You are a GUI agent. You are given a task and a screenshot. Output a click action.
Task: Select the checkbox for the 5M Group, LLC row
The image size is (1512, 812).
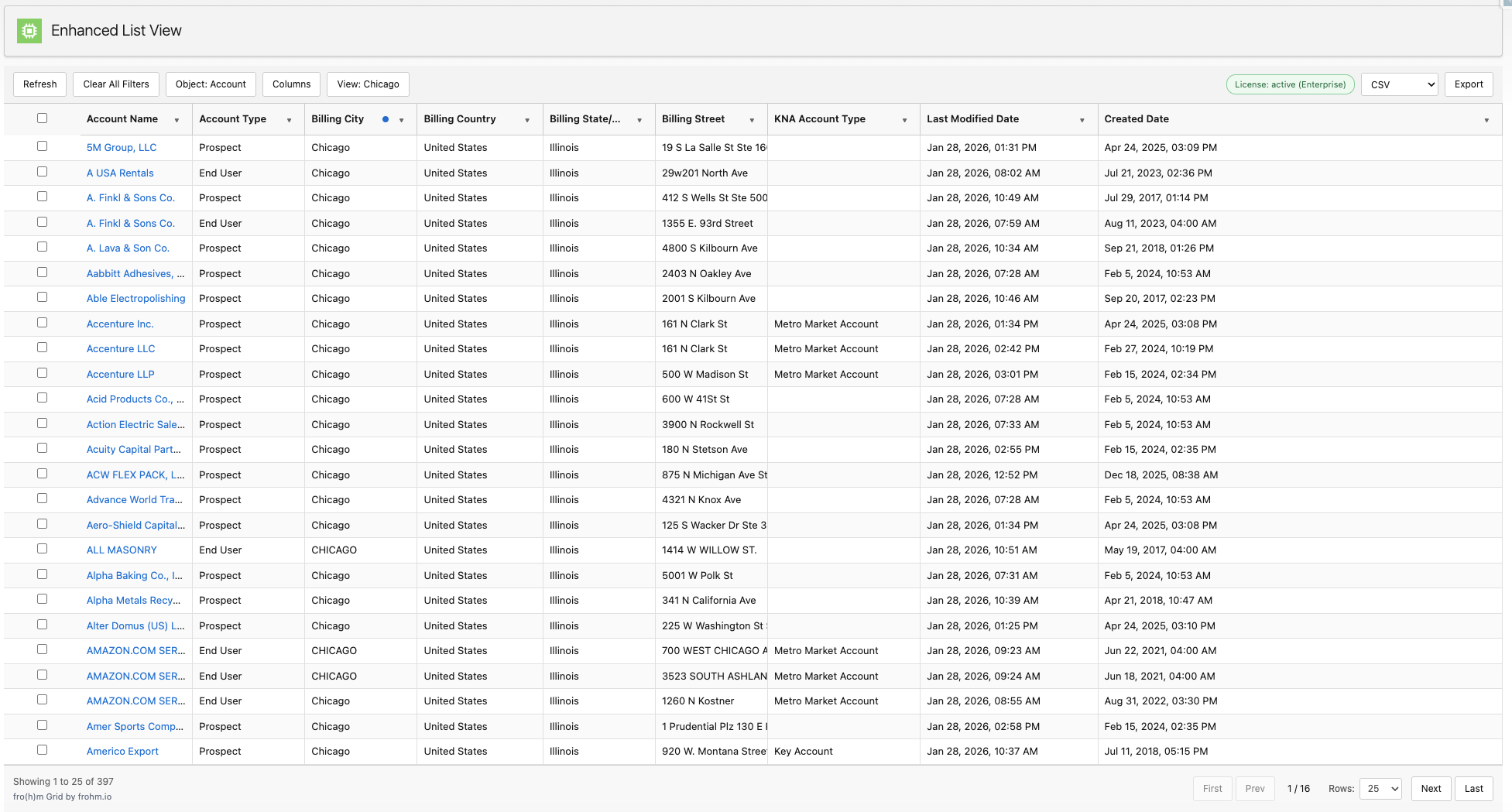click(x=43, y=146)
